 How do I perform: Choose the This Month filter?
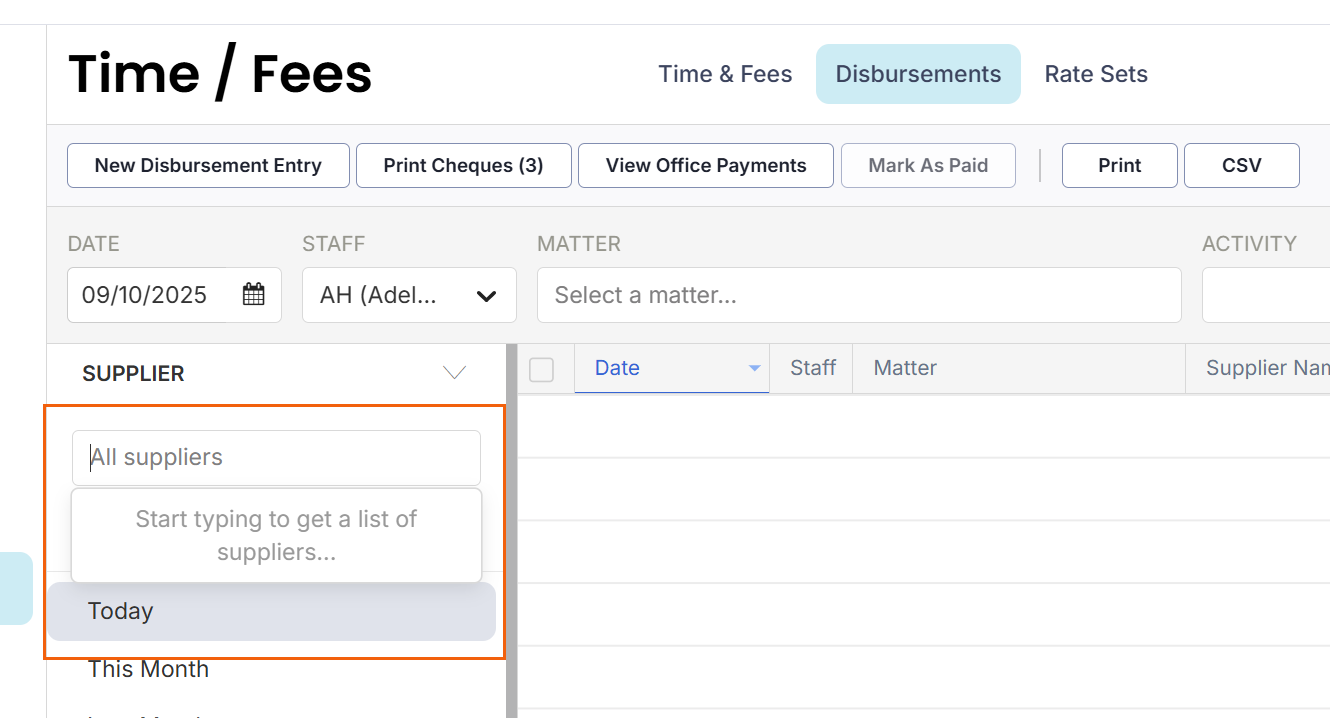point(148,669)
